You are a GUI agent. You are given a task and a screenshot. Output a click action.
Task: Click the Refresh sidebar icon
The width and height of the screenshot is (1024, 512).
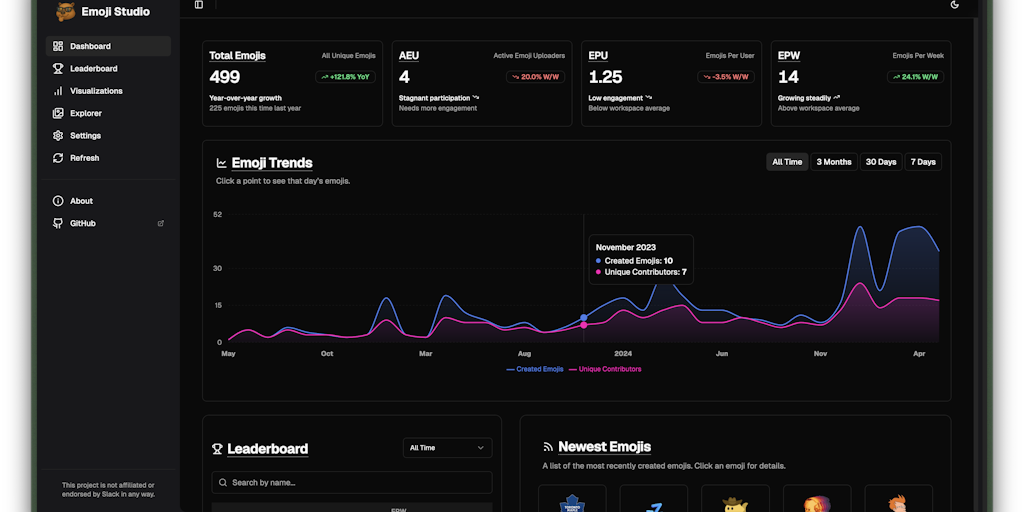58,158
